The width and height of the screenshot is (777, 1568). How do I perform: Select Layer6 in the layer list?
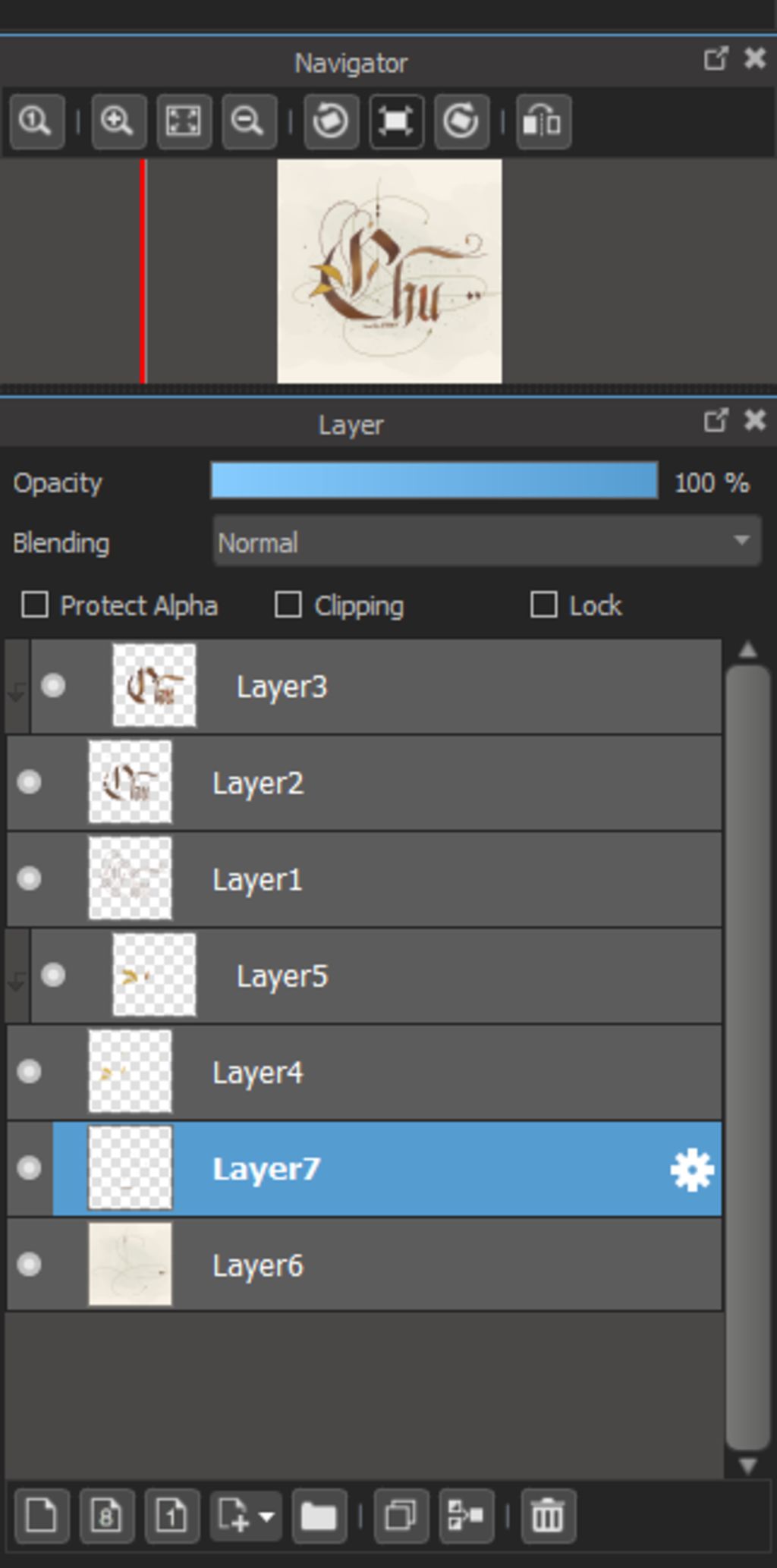click(x=364, y=1265)
